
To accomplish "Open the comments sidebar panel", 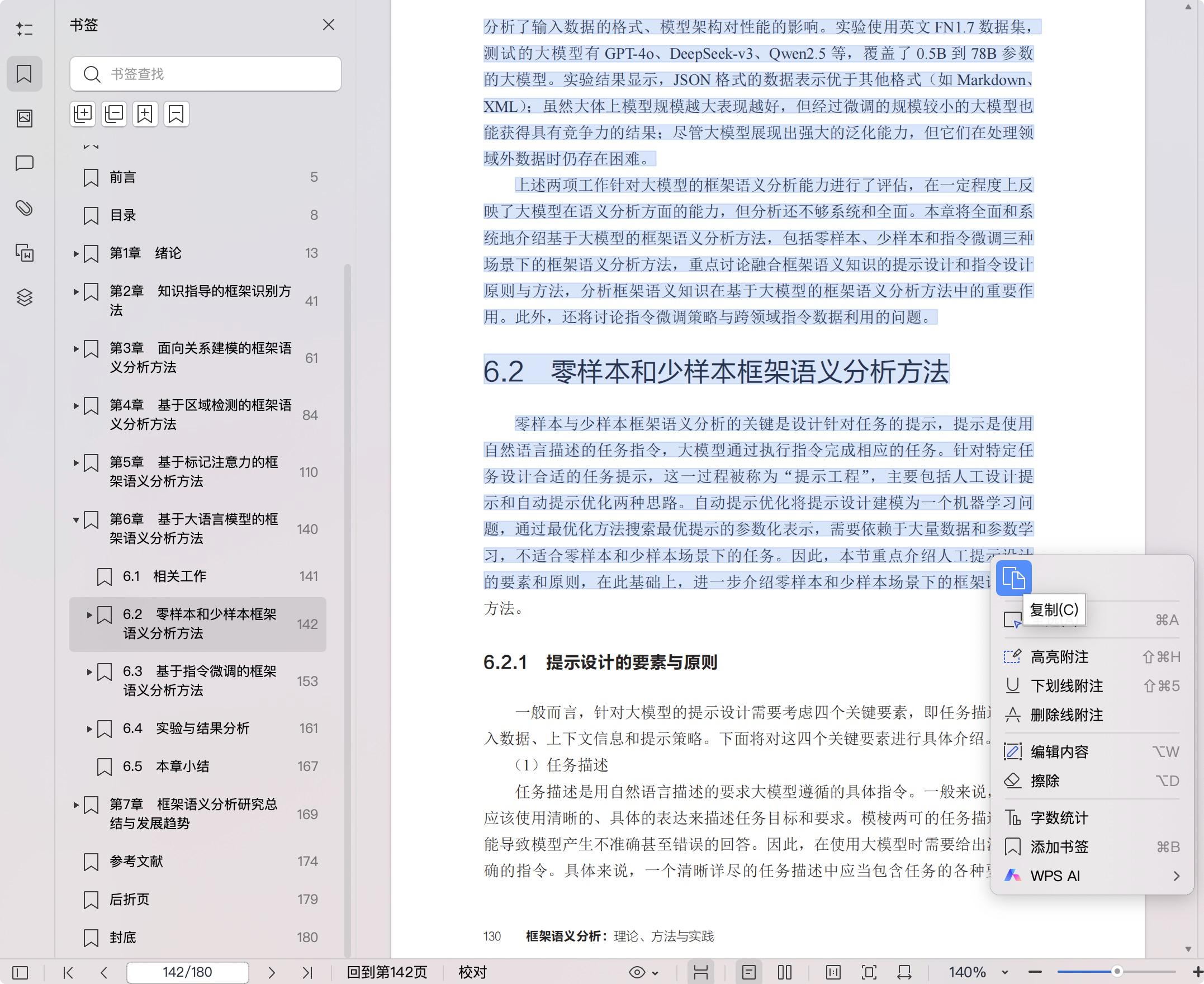I will click(25, 163).
